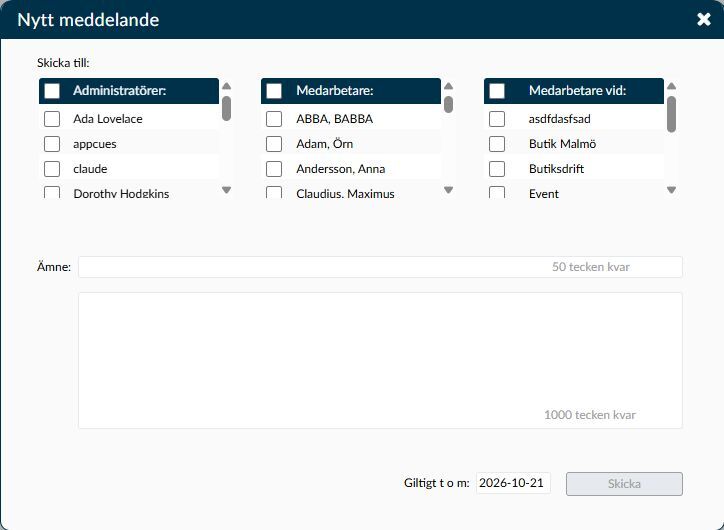This screenshot has width=724, height=530.
Task: Click the ABBA, BABBA name
Action: pyautogui.click(x=334, y=119)
